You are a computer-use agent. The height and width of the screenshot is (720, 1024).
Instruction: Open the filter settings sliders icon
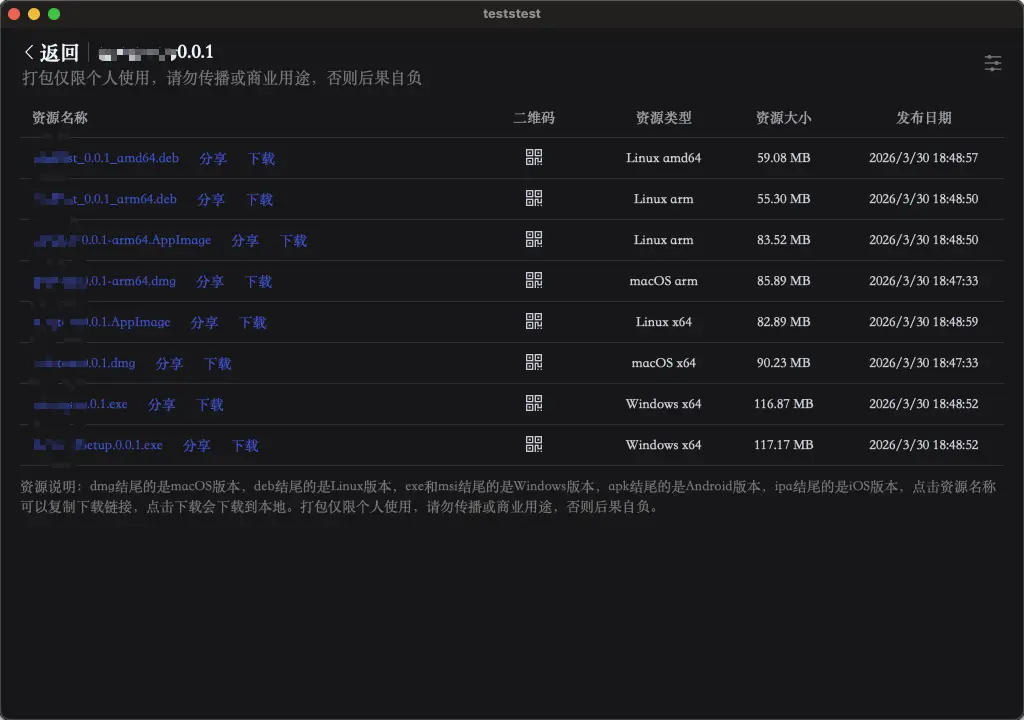992,63
